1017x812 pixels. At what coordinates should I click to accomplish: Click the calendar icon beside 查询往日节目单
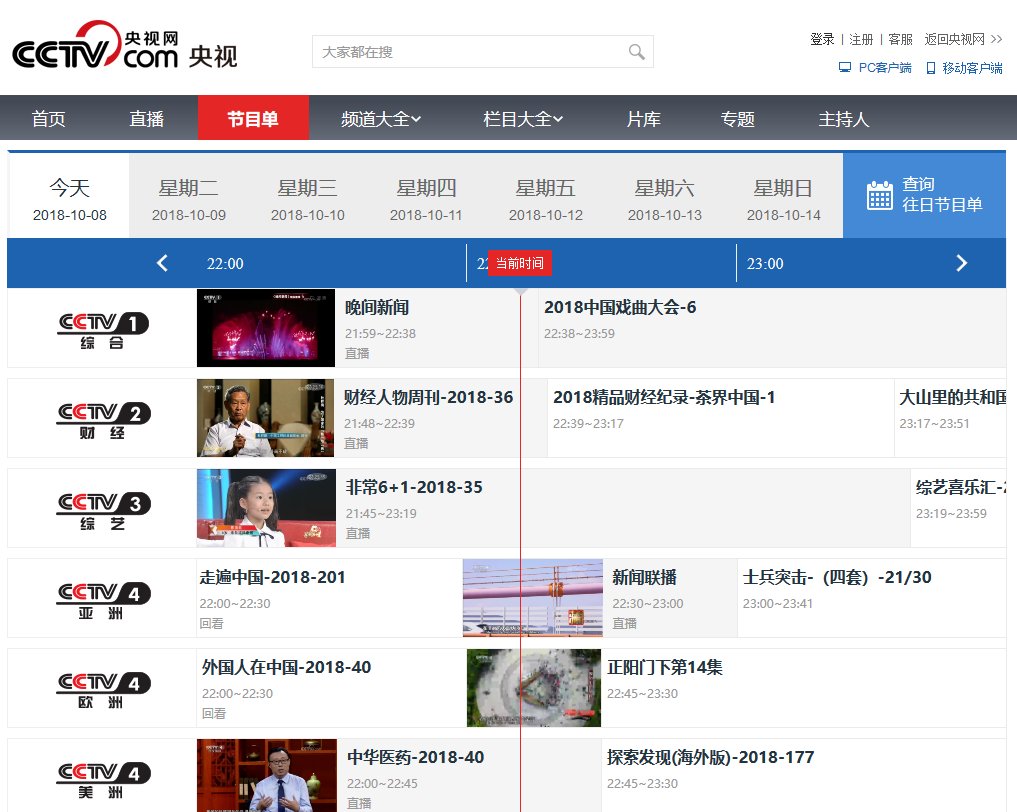[880, 195]
